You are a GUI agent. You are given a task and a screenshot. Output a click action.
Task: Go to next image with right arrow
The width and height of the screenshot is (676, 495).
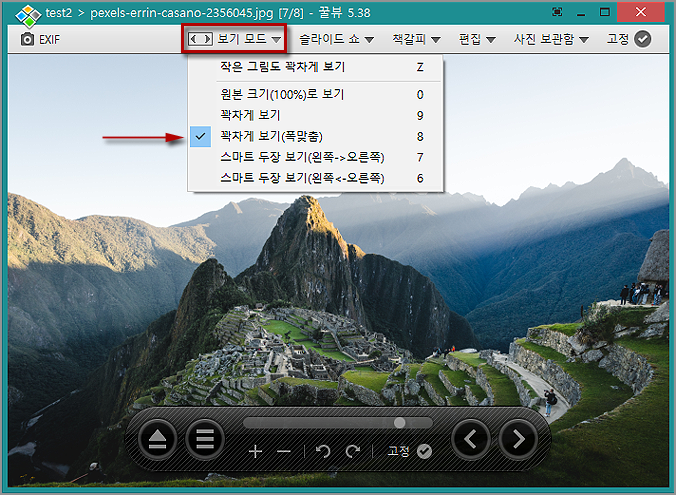click(x=518, y=439)
